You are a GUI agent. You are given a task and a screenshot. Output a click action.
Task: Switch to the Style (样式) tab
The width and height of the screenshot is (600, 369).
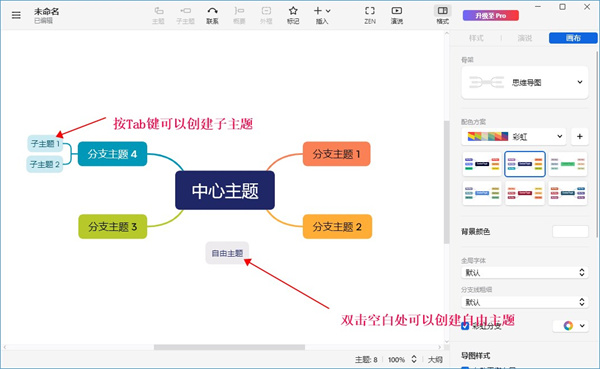coord(476,38)
